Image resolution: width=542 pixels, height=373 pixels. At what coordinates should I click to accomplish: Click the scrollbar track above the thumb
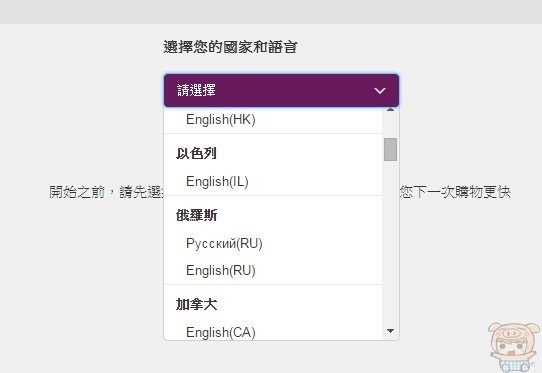390,125
